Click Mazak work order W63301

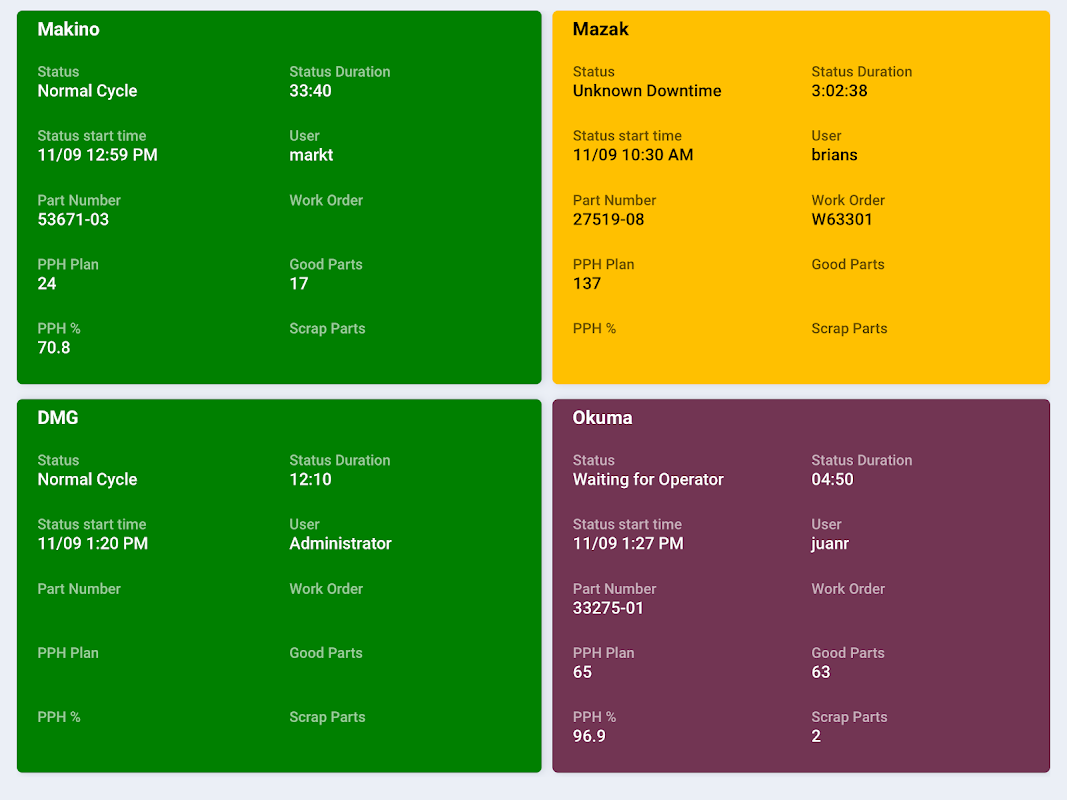pos(842,220)
